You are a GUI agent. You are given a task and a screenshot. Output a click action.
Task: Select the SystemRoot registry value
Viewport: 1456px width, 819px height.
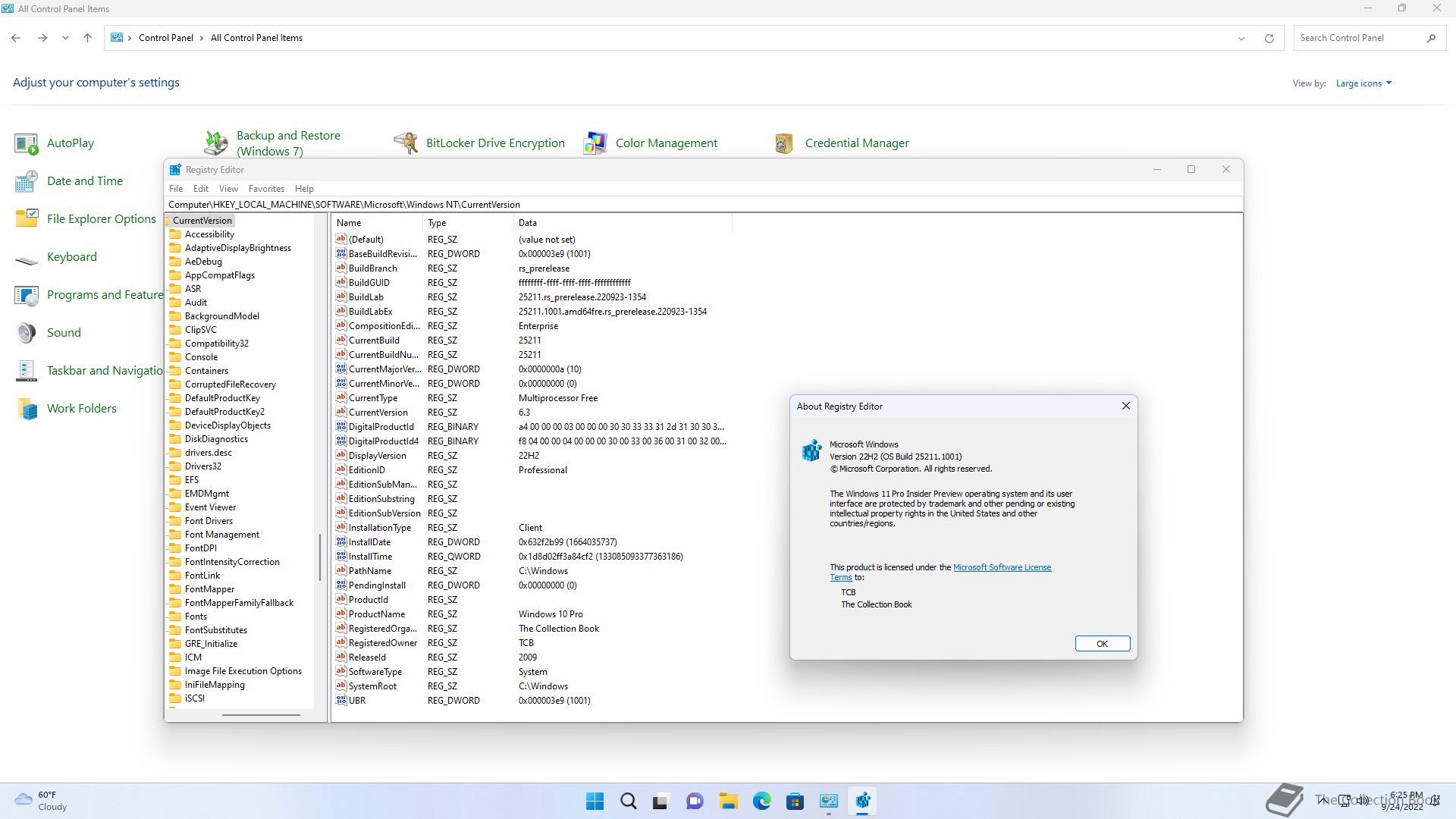372,686
